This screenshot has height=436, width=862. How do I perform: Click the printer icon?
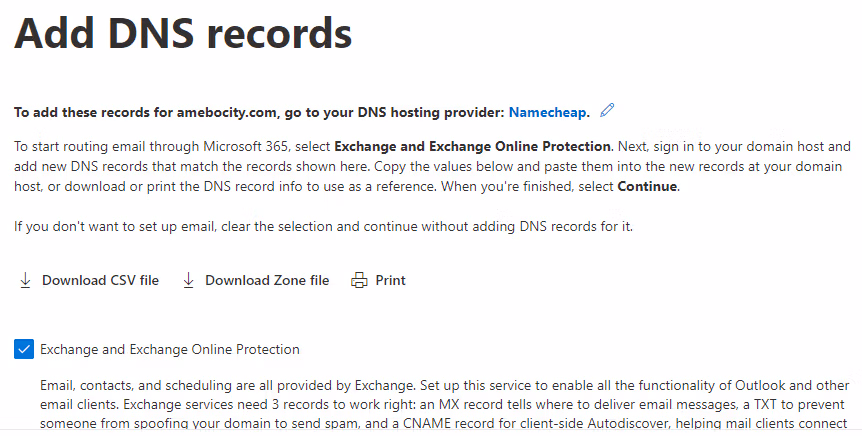tap(359, 281)
